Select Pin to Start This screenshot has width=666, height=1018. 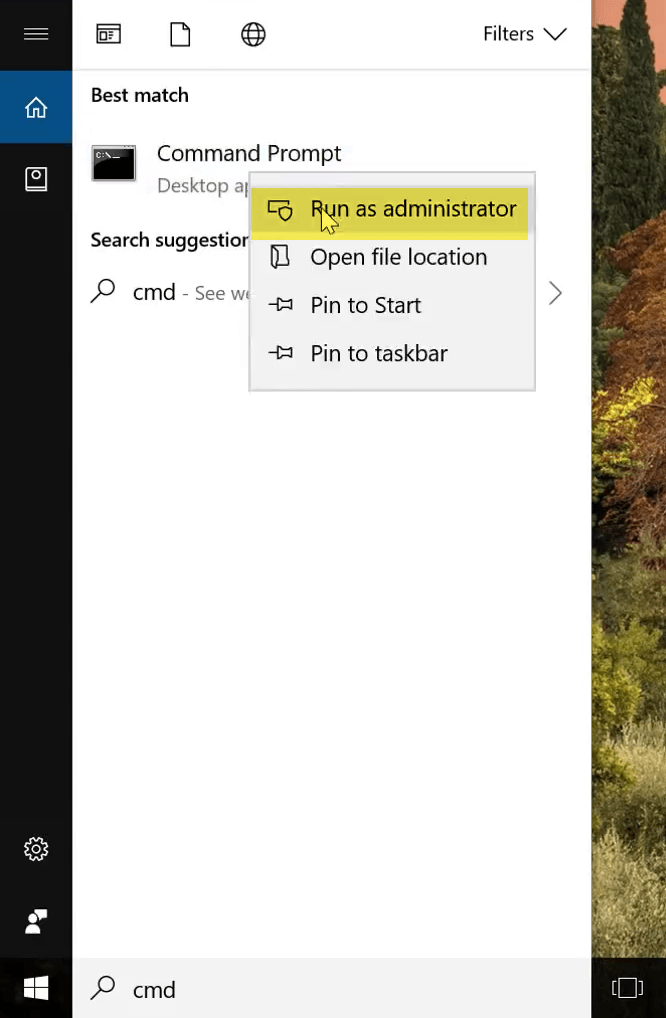(x=392, y=305)
